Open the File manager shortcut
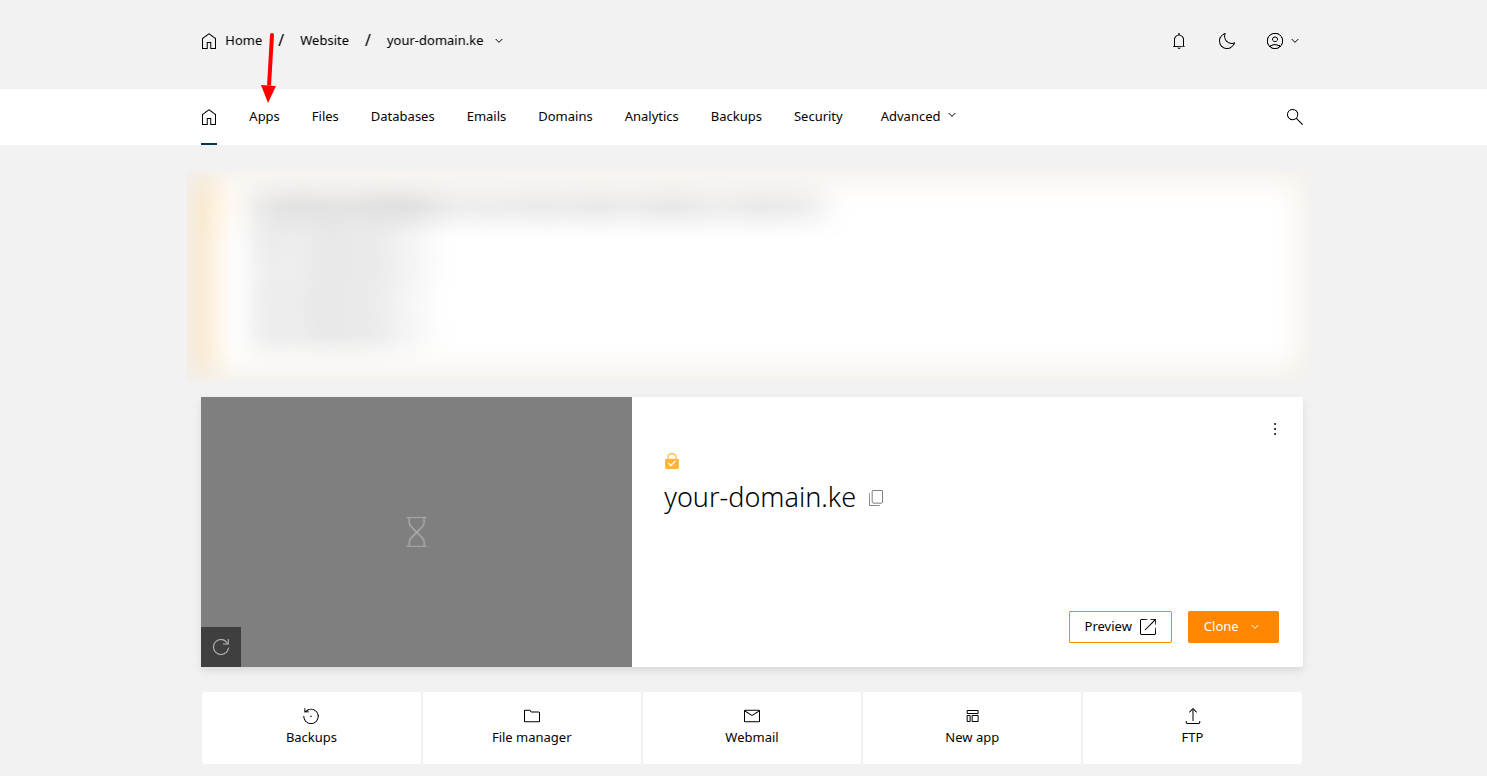Viewport: 1487px width, 776px height. (x=531, y=727)
